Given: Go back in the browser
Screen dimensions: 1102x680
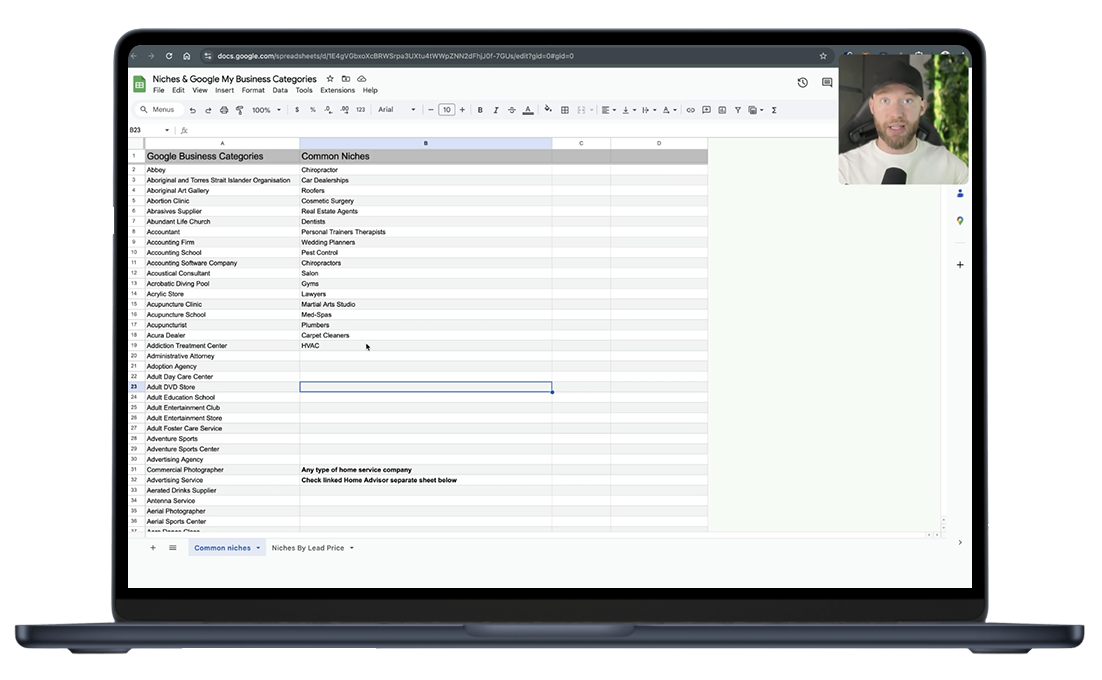Looking at the screenshot, I should (134, 55).
